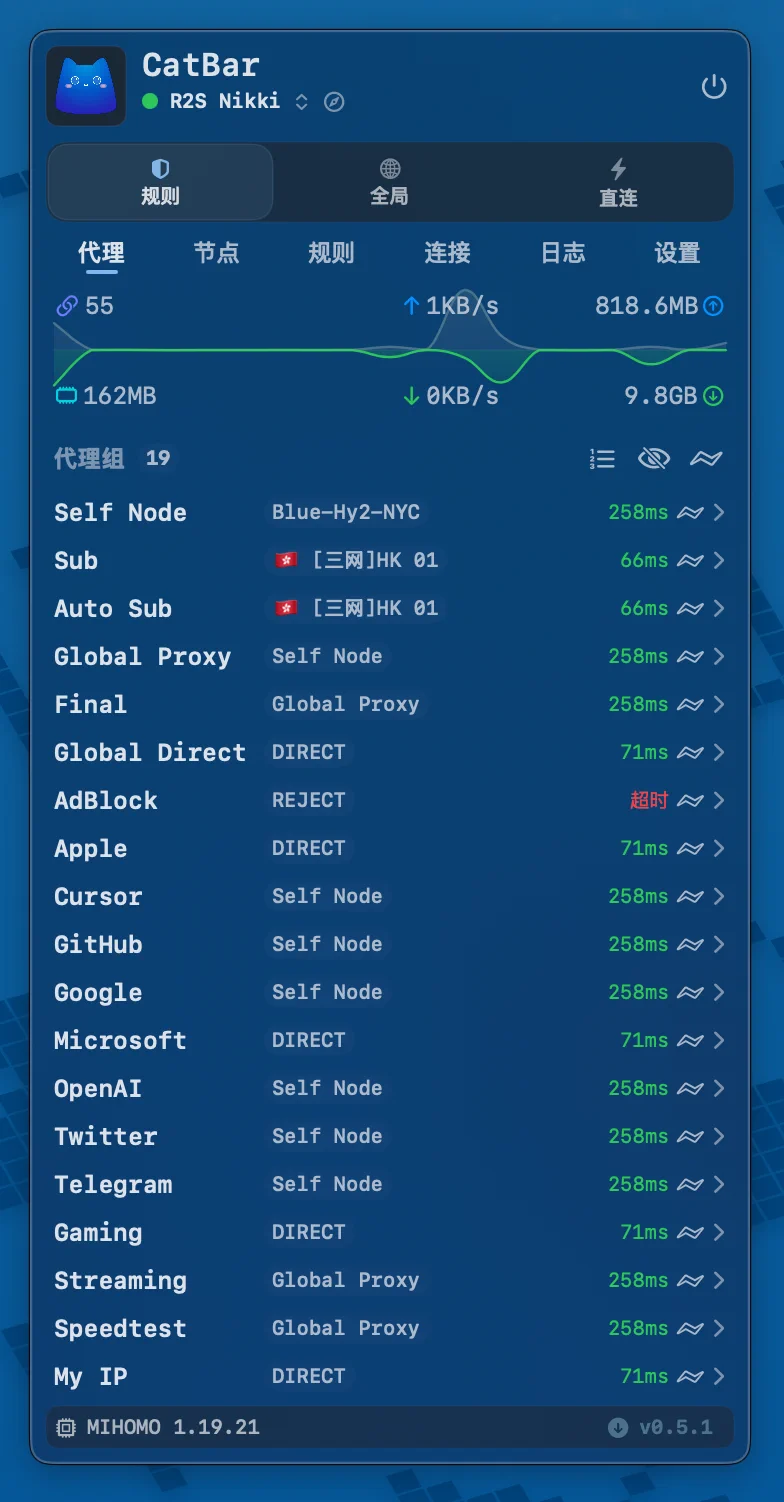Open the 连接 tab
Viewport: 784px width, 1502px height.
[x=447, y=253]
